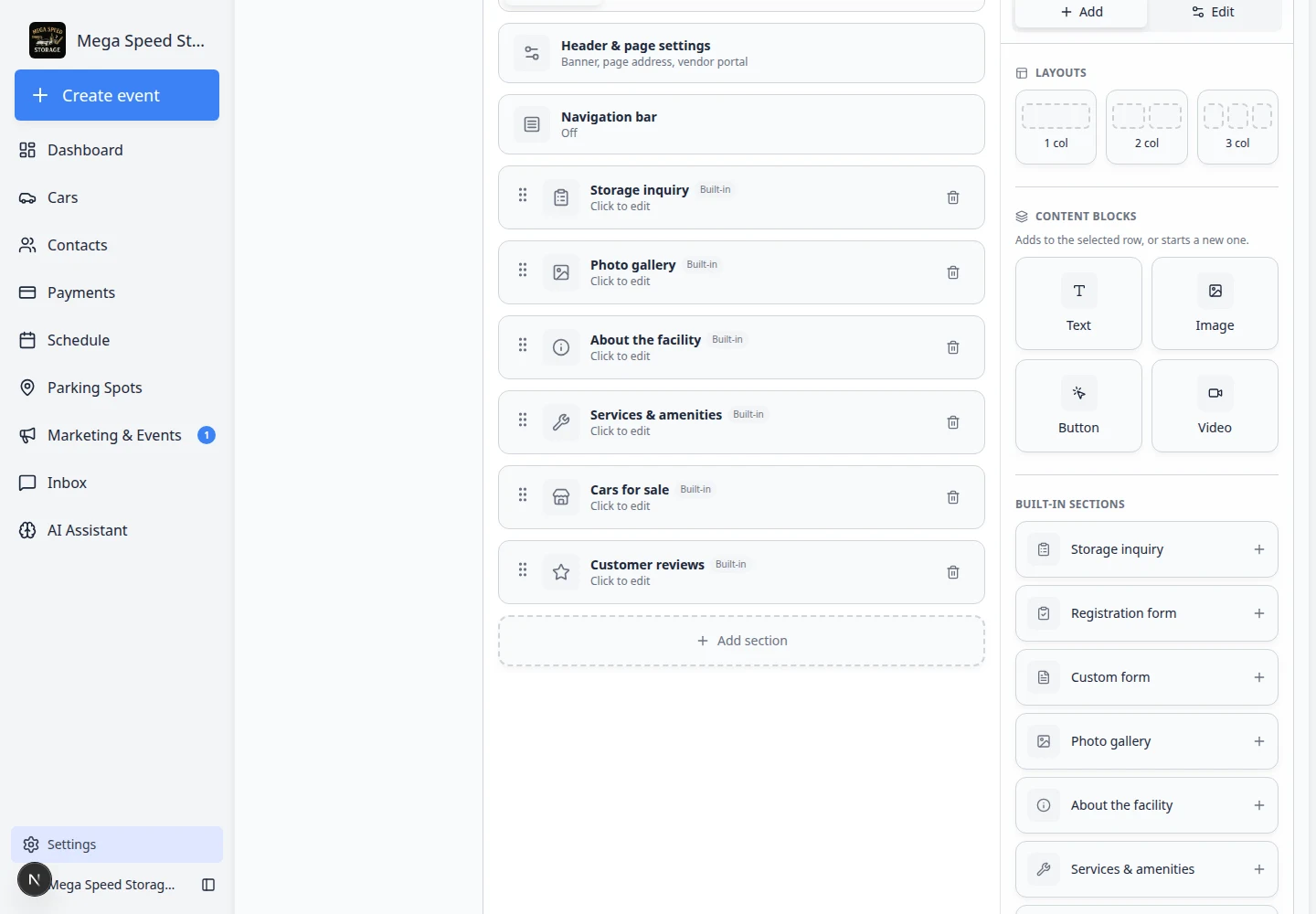1316x914 pixels.
Task: Click drag handle of Services & amenities row
Action: pyautogui.click(x=523, y=420)
